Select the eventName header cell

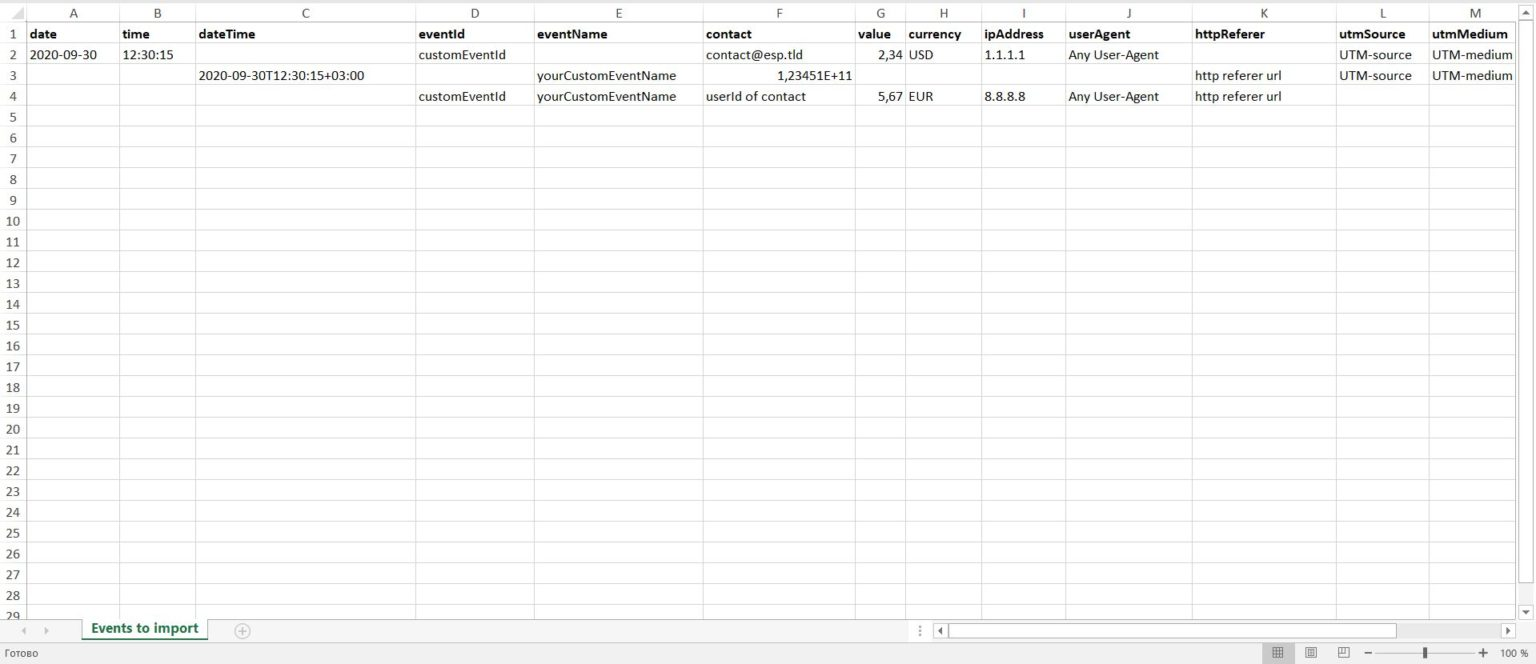(618, 34)
